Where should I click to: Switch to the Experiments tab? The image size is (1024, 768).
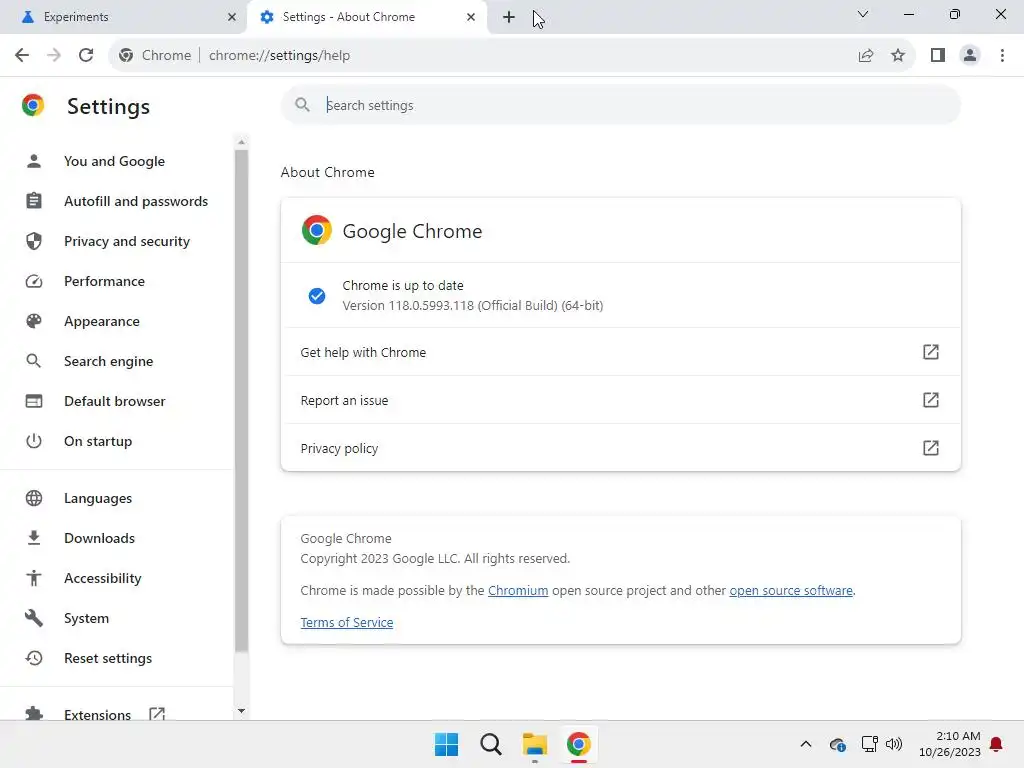click(x=123, y=17)
